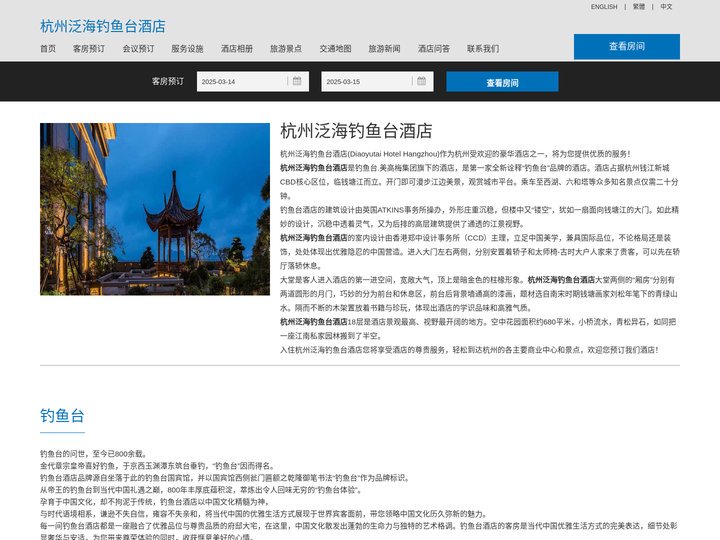Click 查看房间 button in dark booking bar

pos(502,82)
